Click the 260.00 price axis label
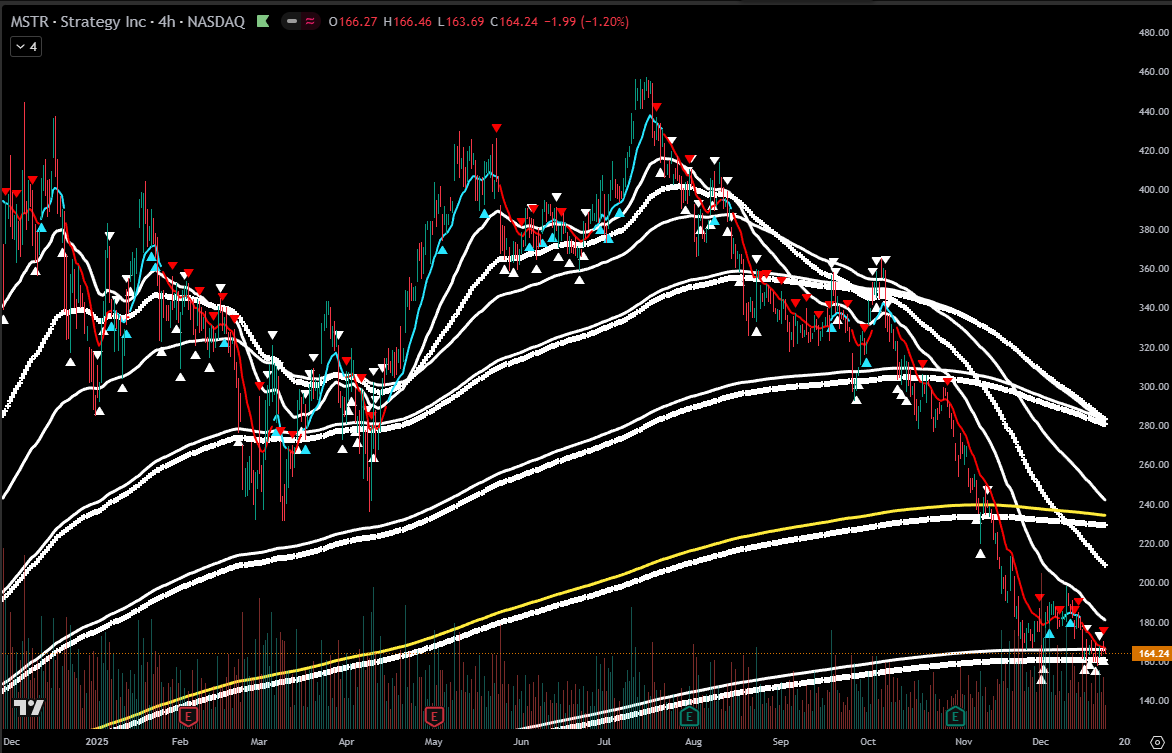 click(x=1153, y=464)
